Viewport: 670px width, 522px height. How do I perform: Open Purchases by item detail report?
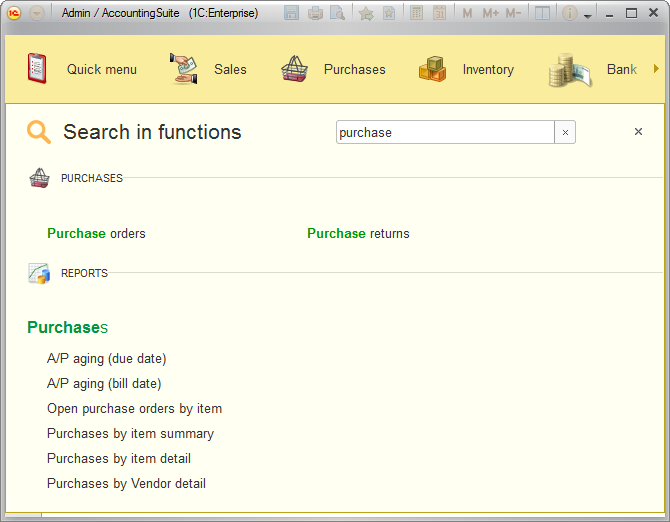[x=119, y=458]
